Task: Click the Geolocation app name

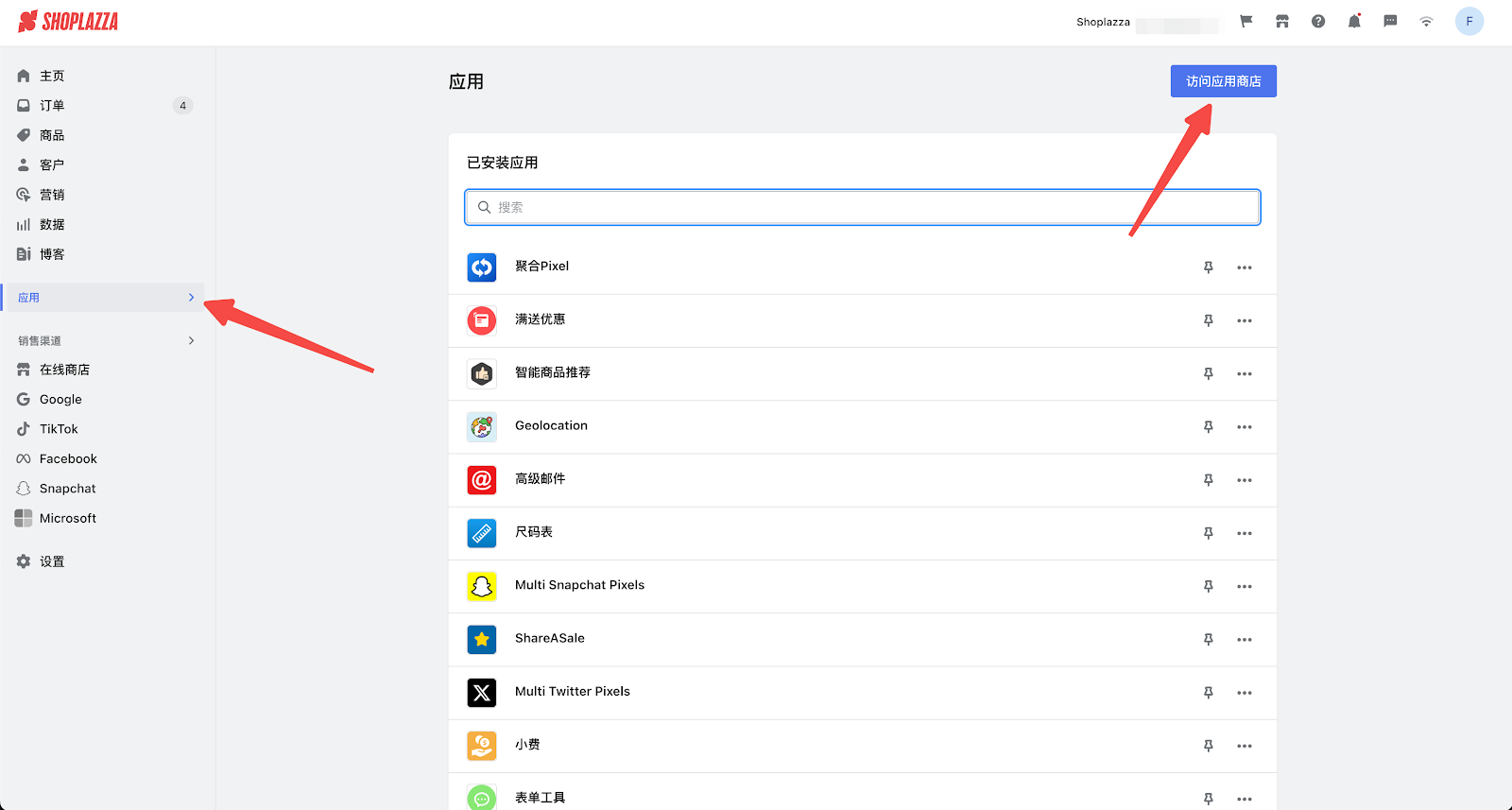Action: [x=551, y=425]
